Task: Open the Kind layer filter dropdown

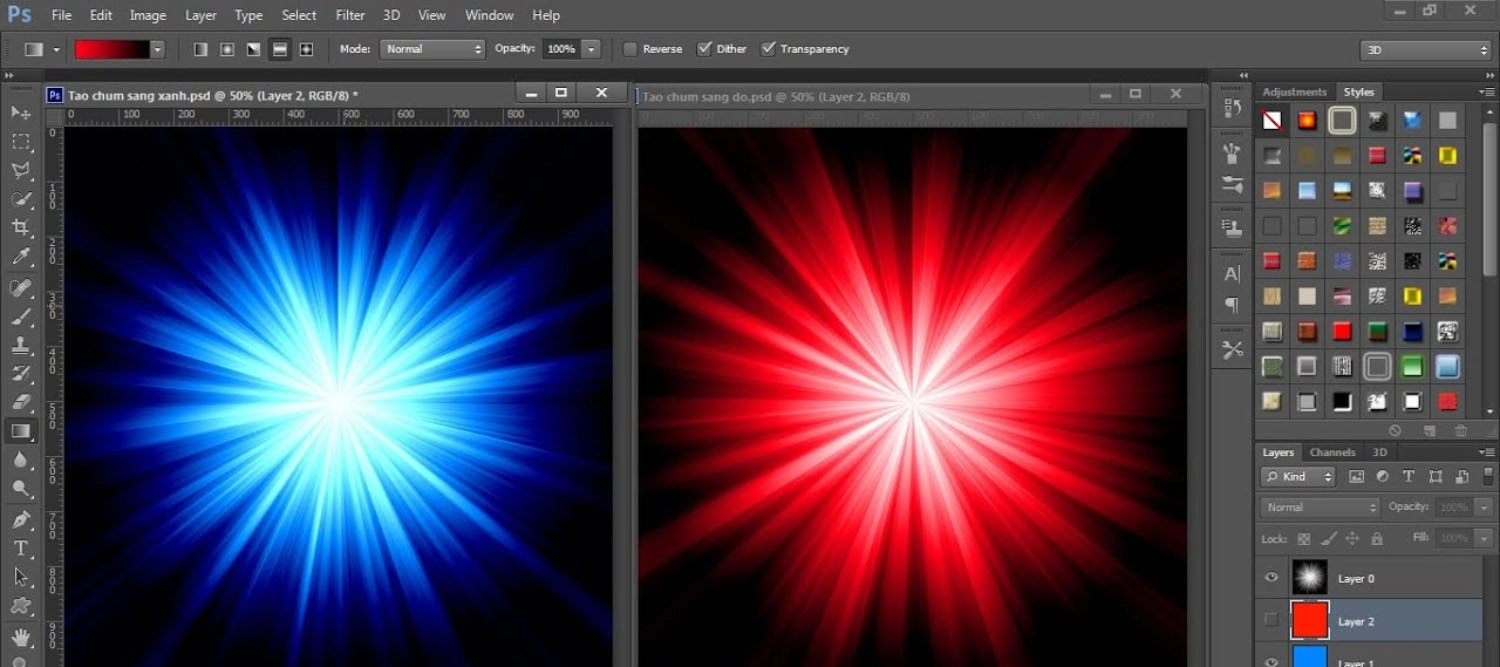Action: click(1298, 477)
